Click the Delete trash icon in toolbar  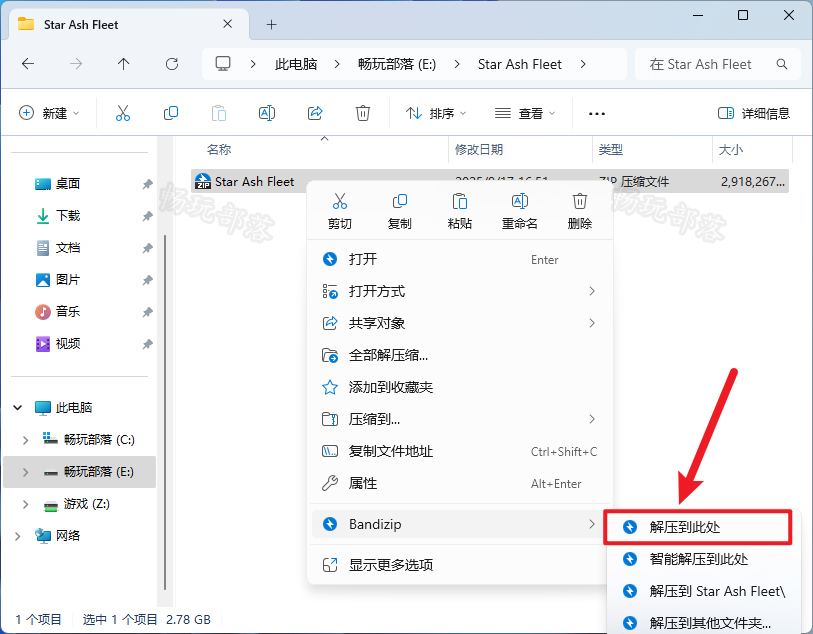(x=362, y=113)
